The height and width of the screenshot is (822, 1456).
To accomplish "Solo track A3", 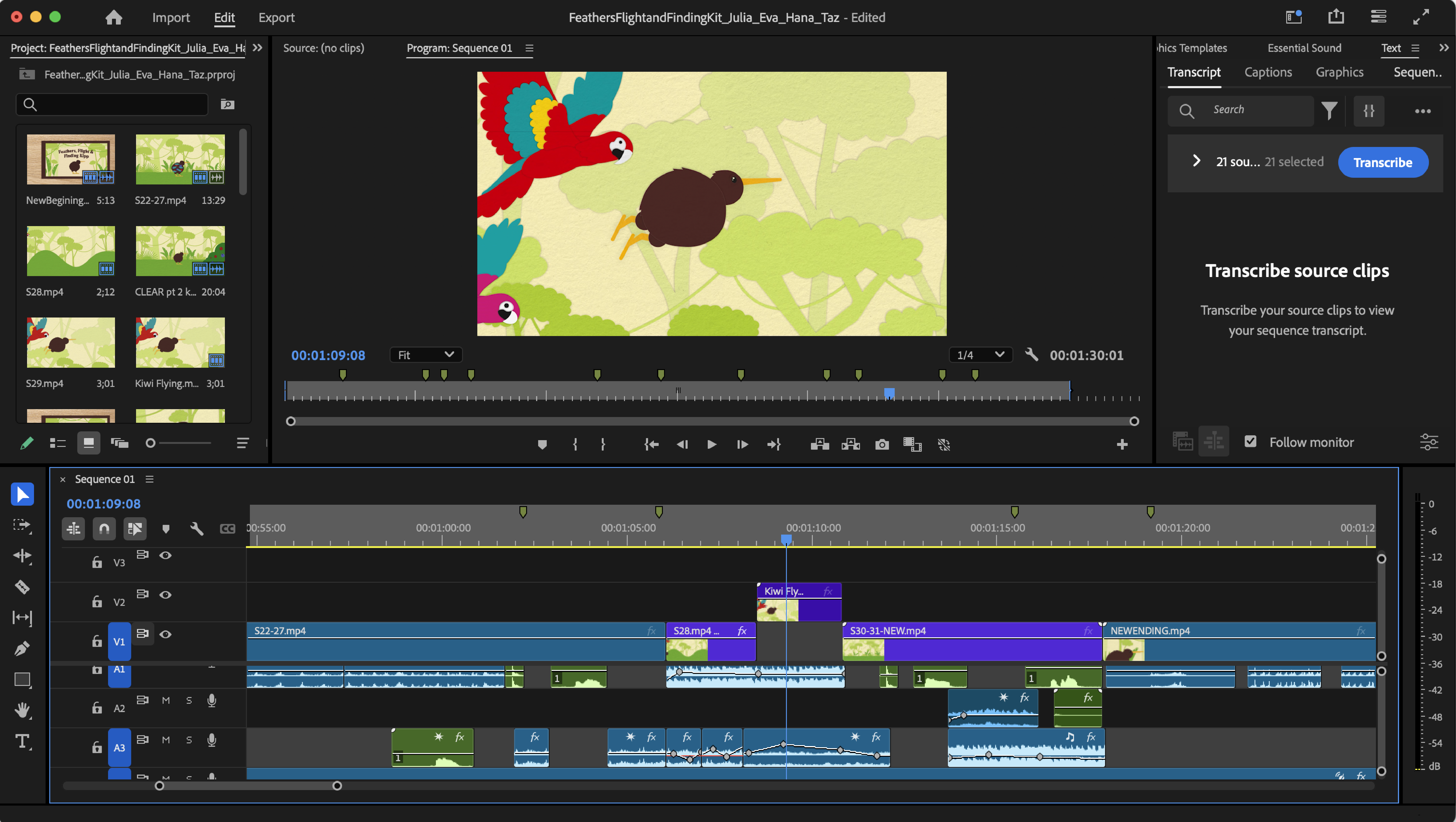I will (189, 740).
